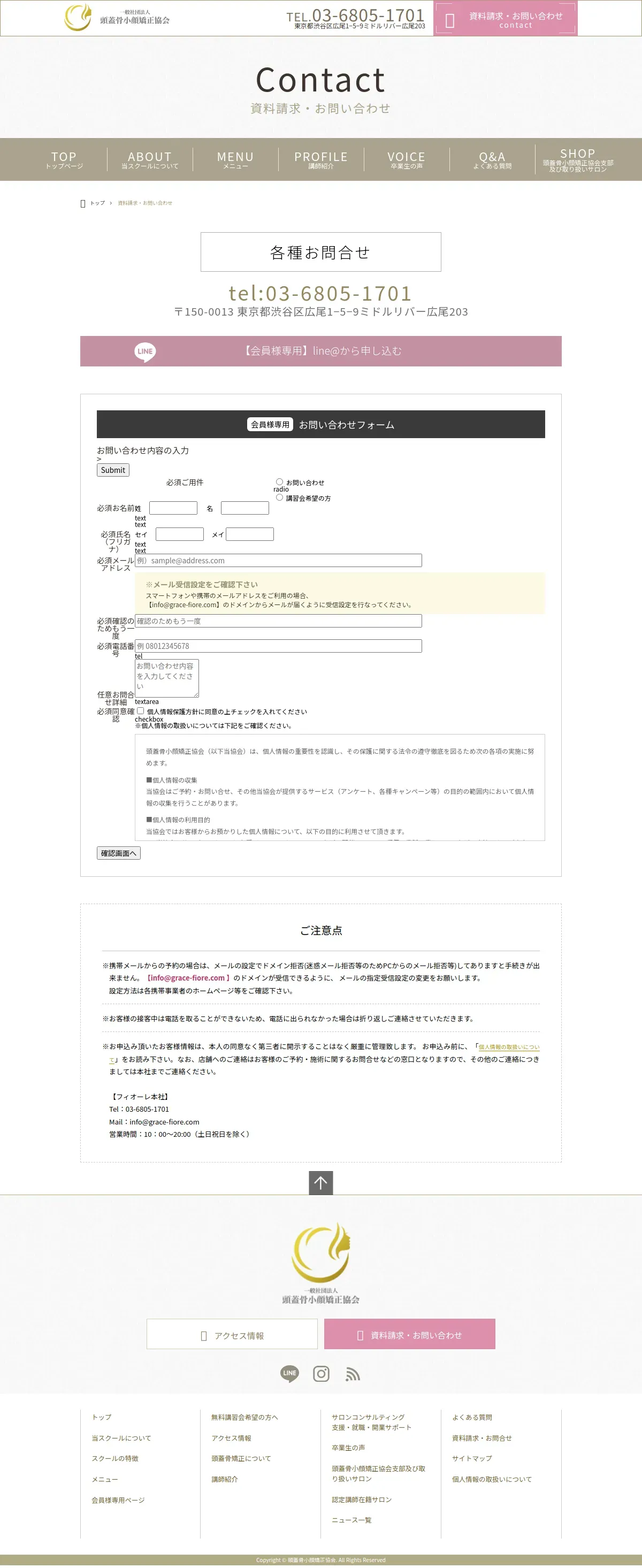Click LINE icon in members-only banner
The height and width of the screenshot is (1568, 642).
[145, 351]
